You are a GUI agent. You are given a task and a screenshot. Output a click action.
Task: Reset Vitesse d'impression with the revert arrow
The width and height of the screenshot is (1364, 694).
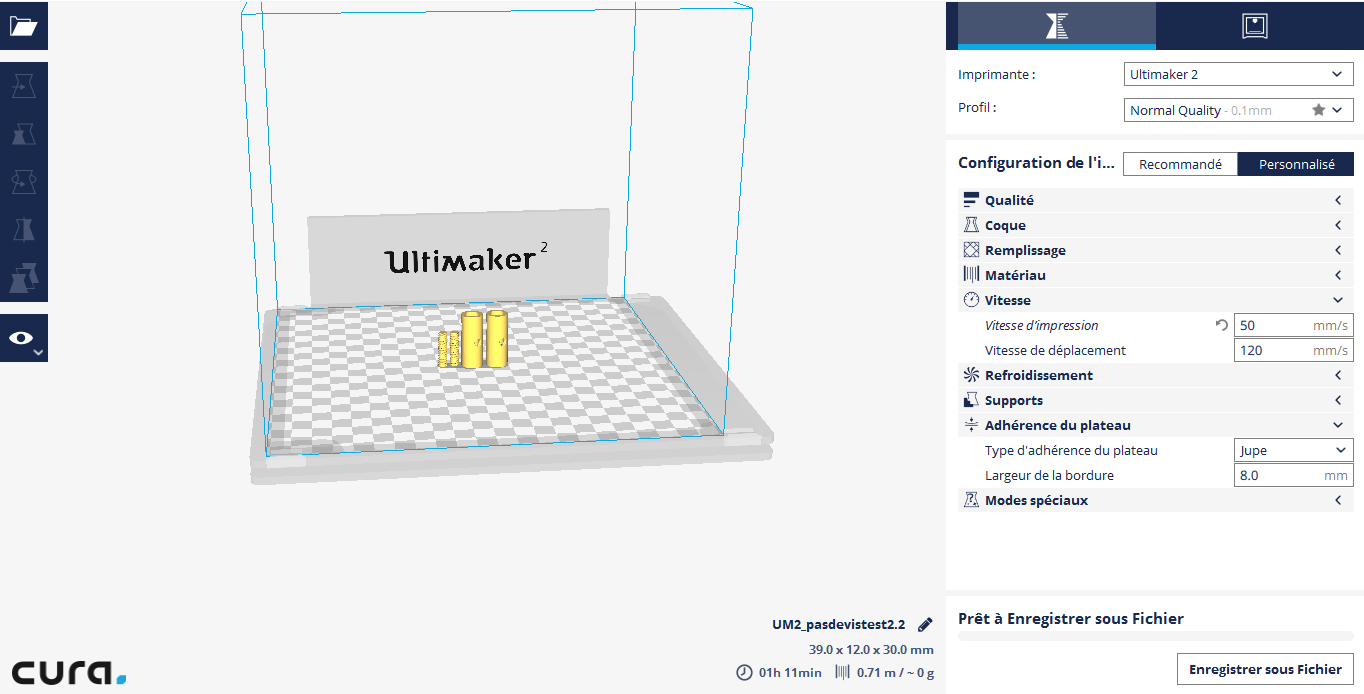pos(1221,325)
